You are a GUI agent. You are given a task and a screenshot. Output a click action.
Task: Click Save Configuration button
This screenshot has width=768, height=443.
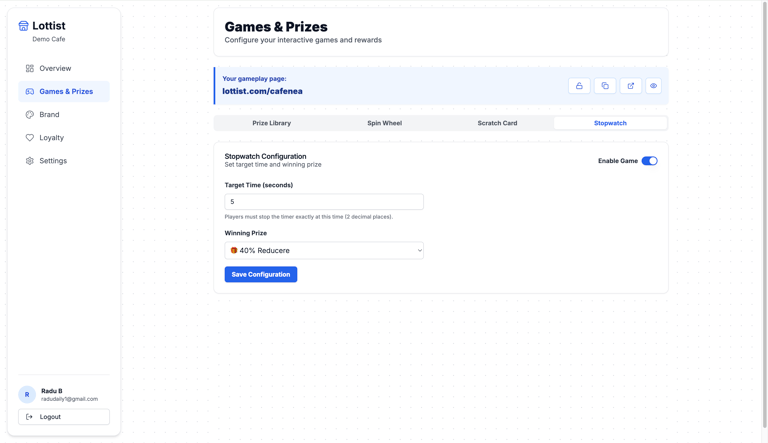[x=261, y=274]
